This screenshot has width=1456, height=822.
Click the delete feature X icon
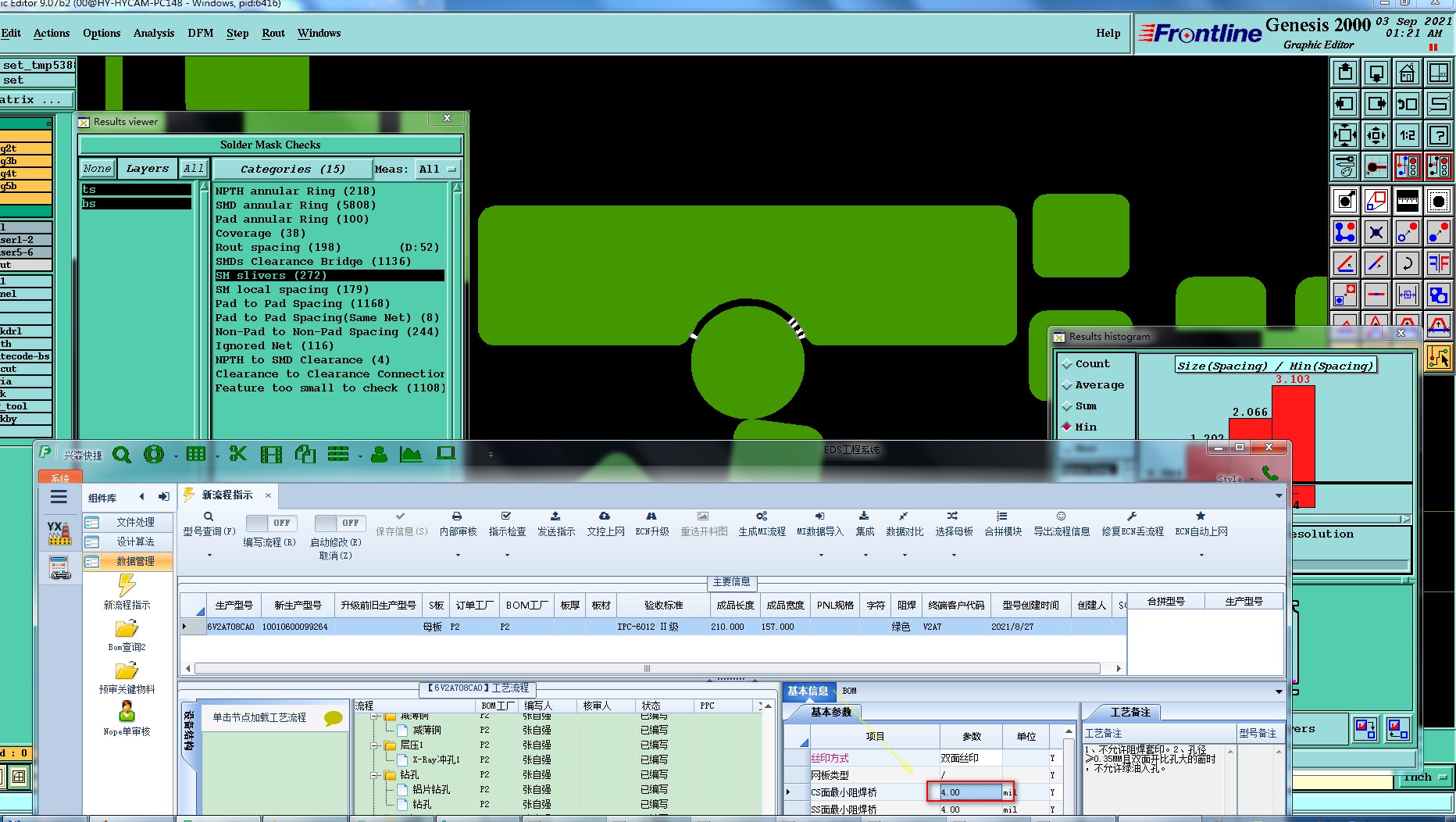point(1376,232)
